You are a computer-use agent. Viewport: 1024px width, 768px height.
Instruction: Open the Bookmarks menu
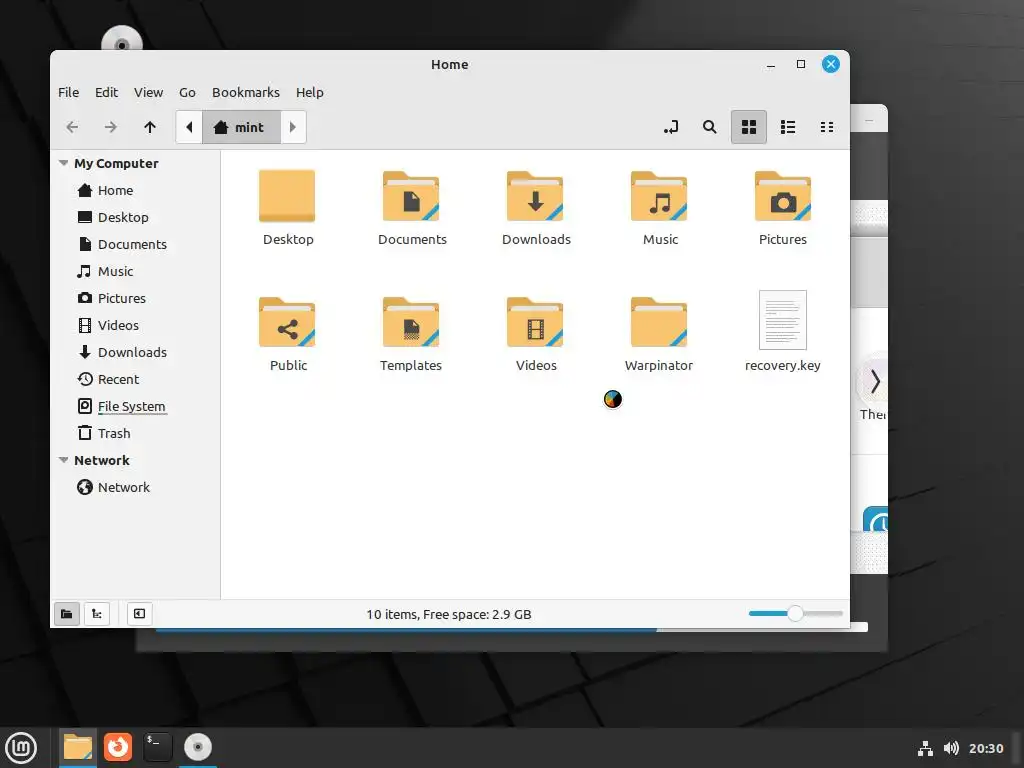(246, 93)
